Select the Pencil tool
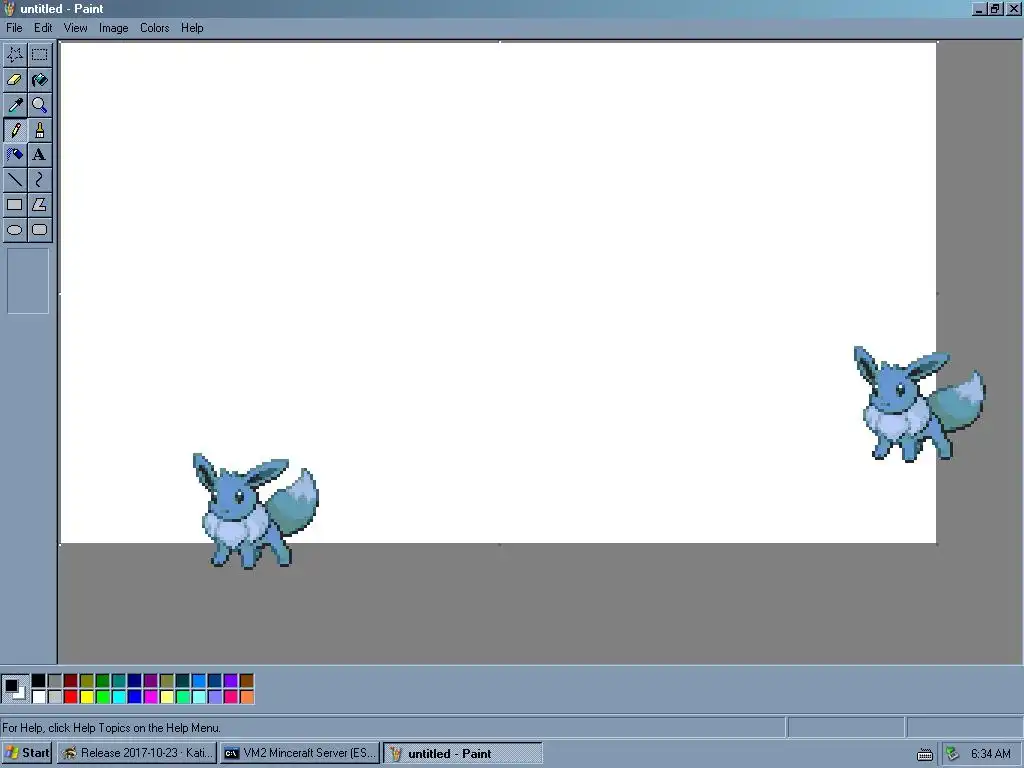This screenshot has width=1024, height=768. pos(15,130)
